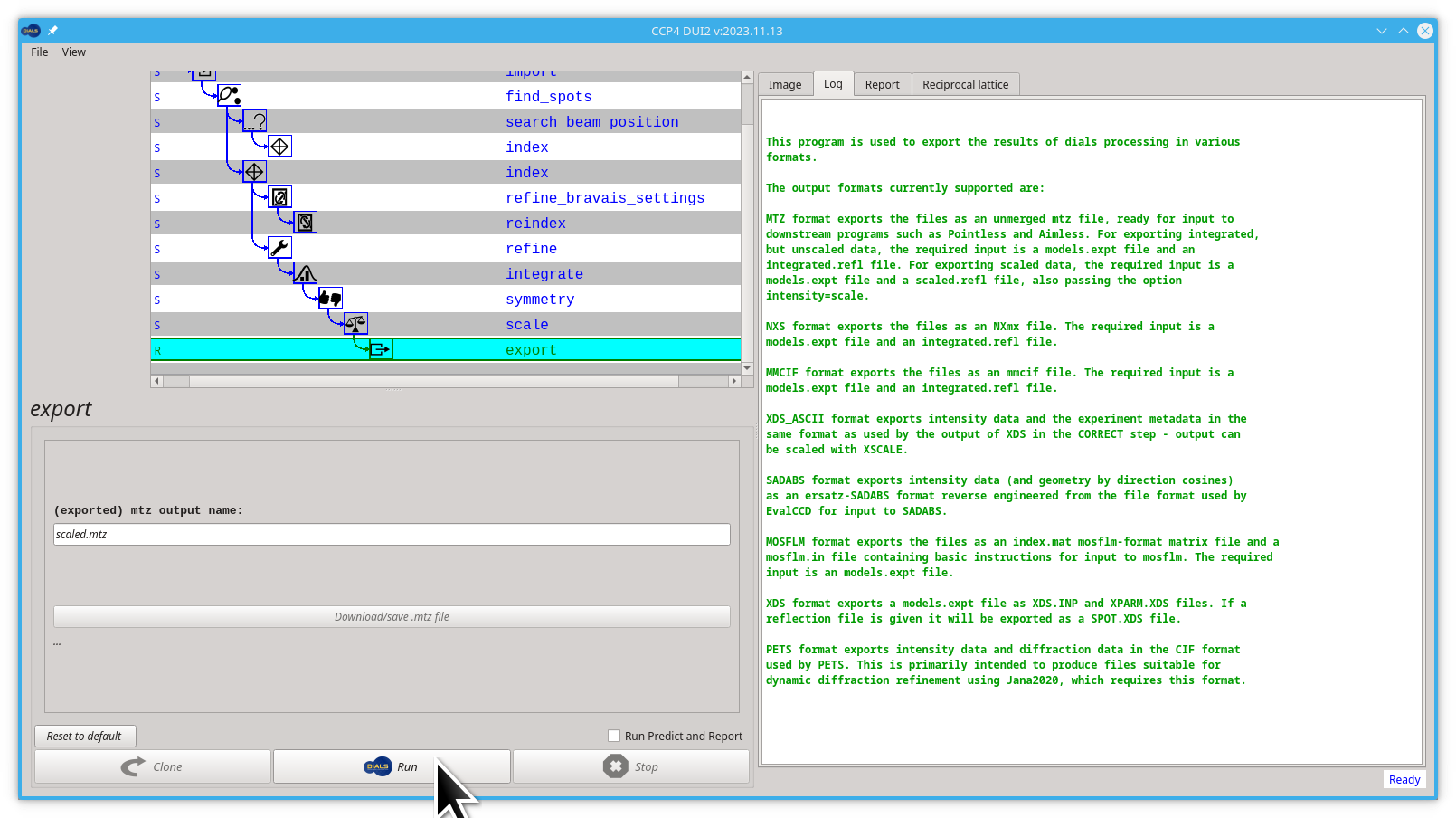Click the tree horizontal scrollbar handle
Screen dimensions: 1456x818
pos(434,381)
